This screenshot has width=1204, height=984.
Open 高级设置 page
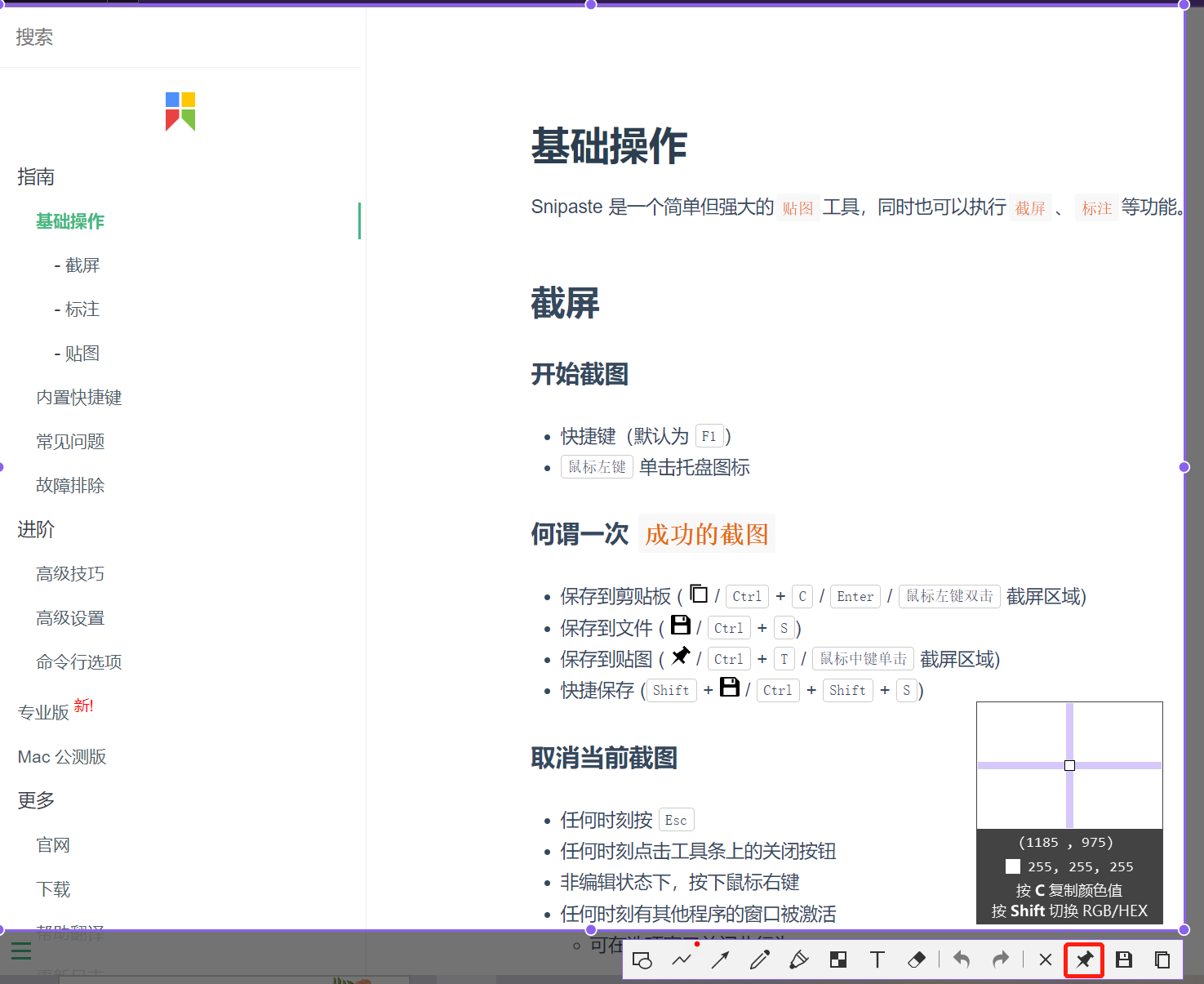coord(70,618)
